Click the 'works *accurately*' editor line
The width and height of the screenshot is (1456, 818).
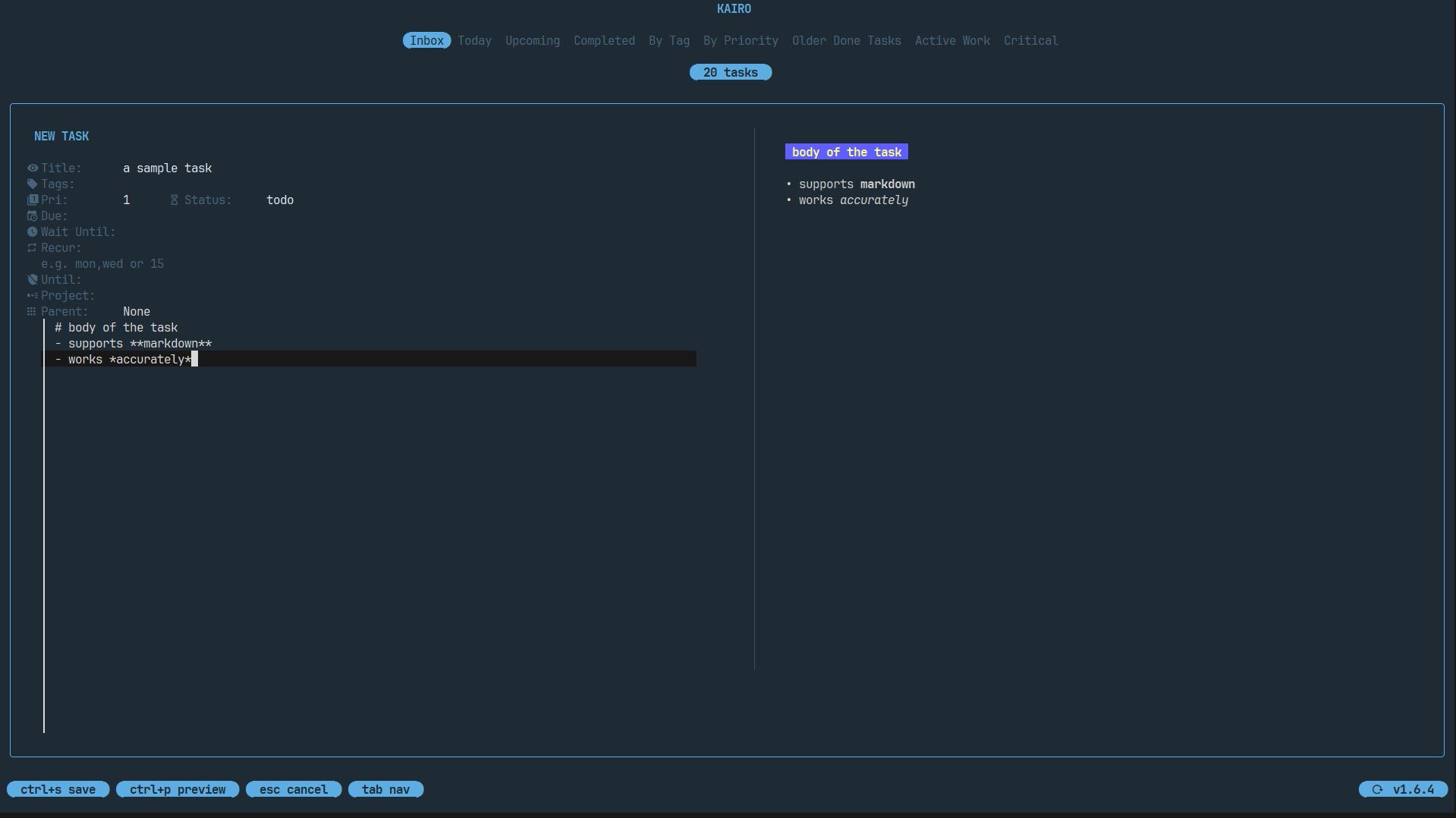click(x=370, y=360)
